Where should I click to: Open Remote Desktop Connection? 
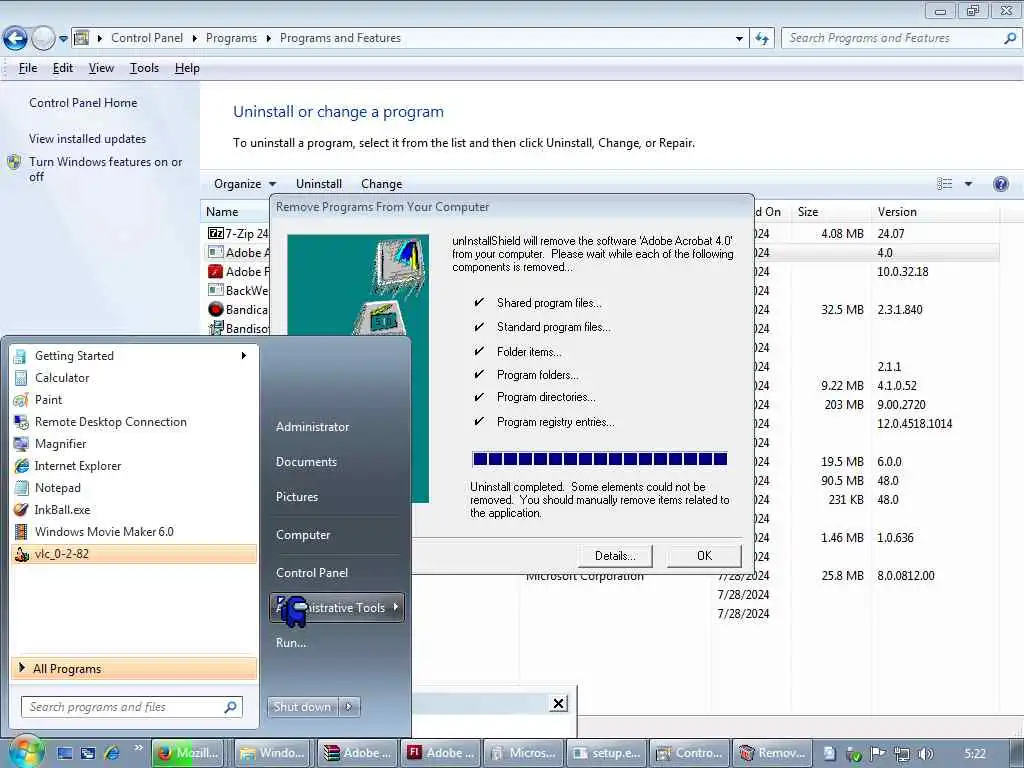coord(134,422)
